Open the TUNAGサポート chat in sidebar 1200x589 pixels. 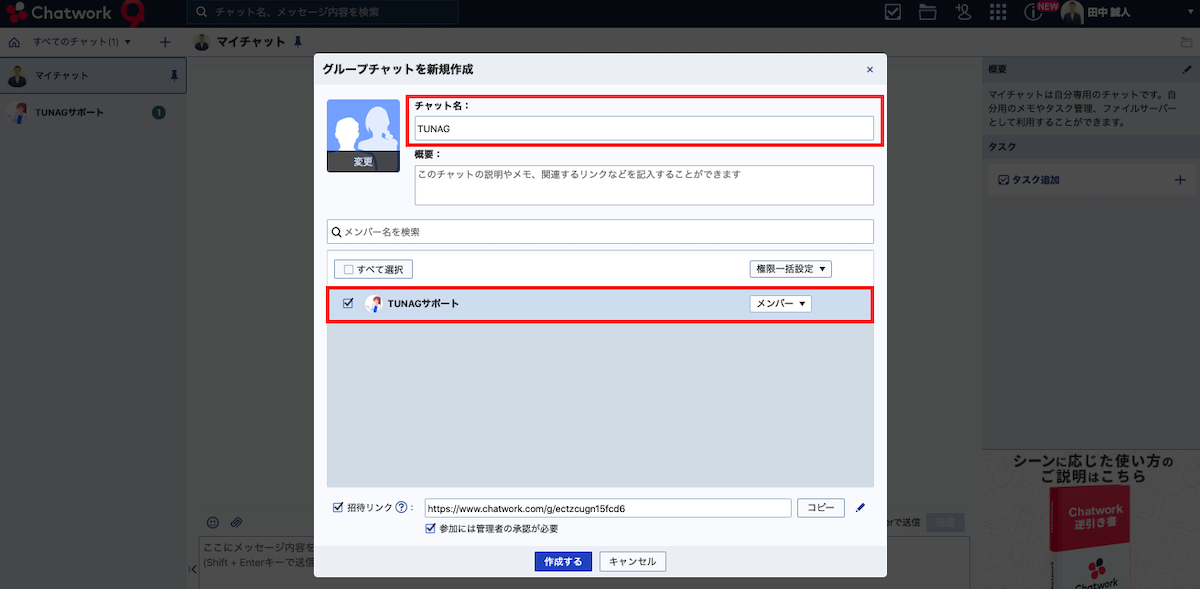tap(92, 112)
